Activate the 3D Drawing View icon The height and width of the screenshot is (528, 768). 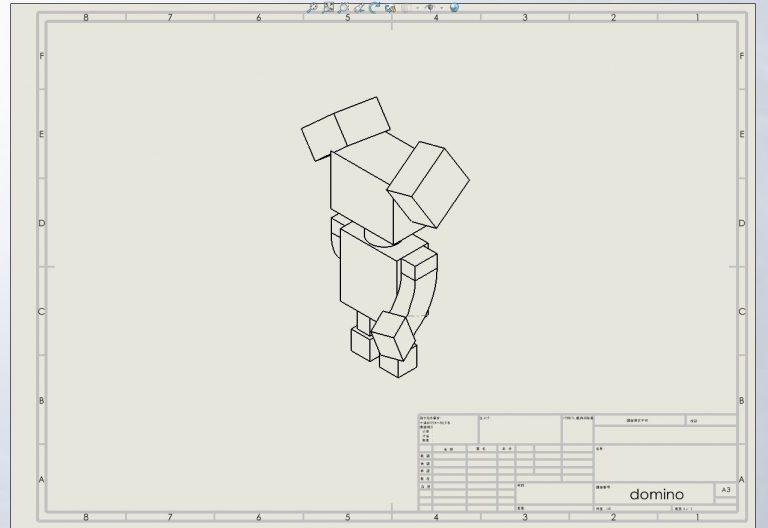tap(390, 7)
